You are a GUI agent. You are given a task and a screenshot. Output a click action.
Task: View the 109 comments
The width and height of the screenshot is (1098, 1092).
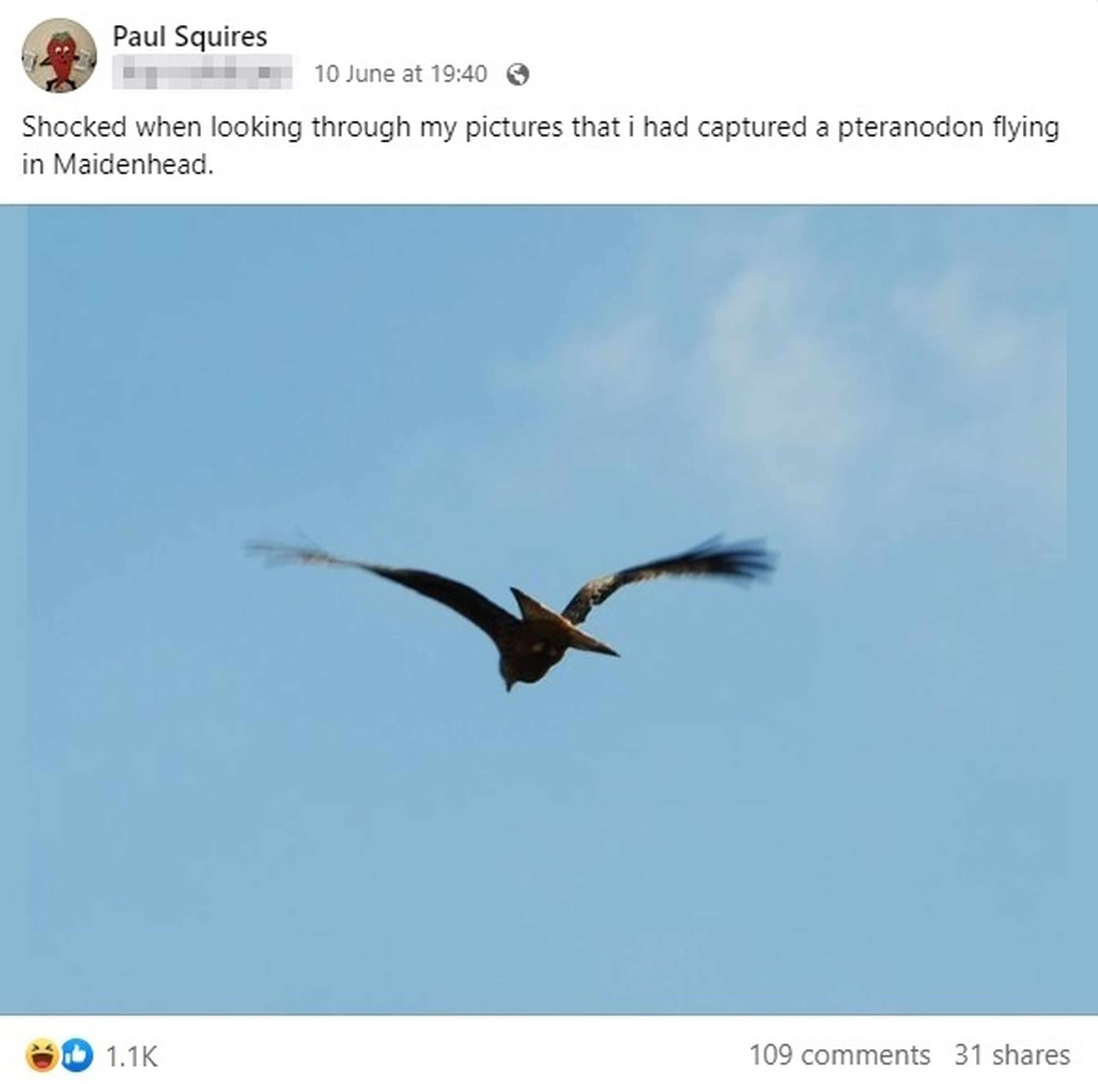tap(839, 1054)
